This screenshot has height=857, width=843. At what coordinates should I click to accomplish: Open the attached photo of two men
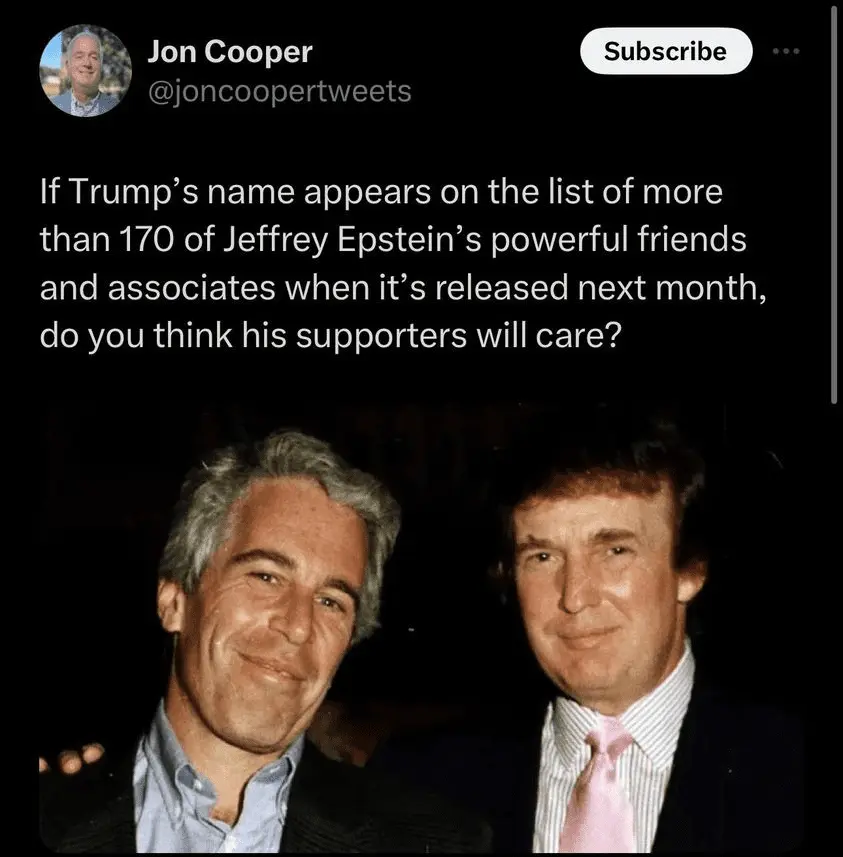pos(421,627)
